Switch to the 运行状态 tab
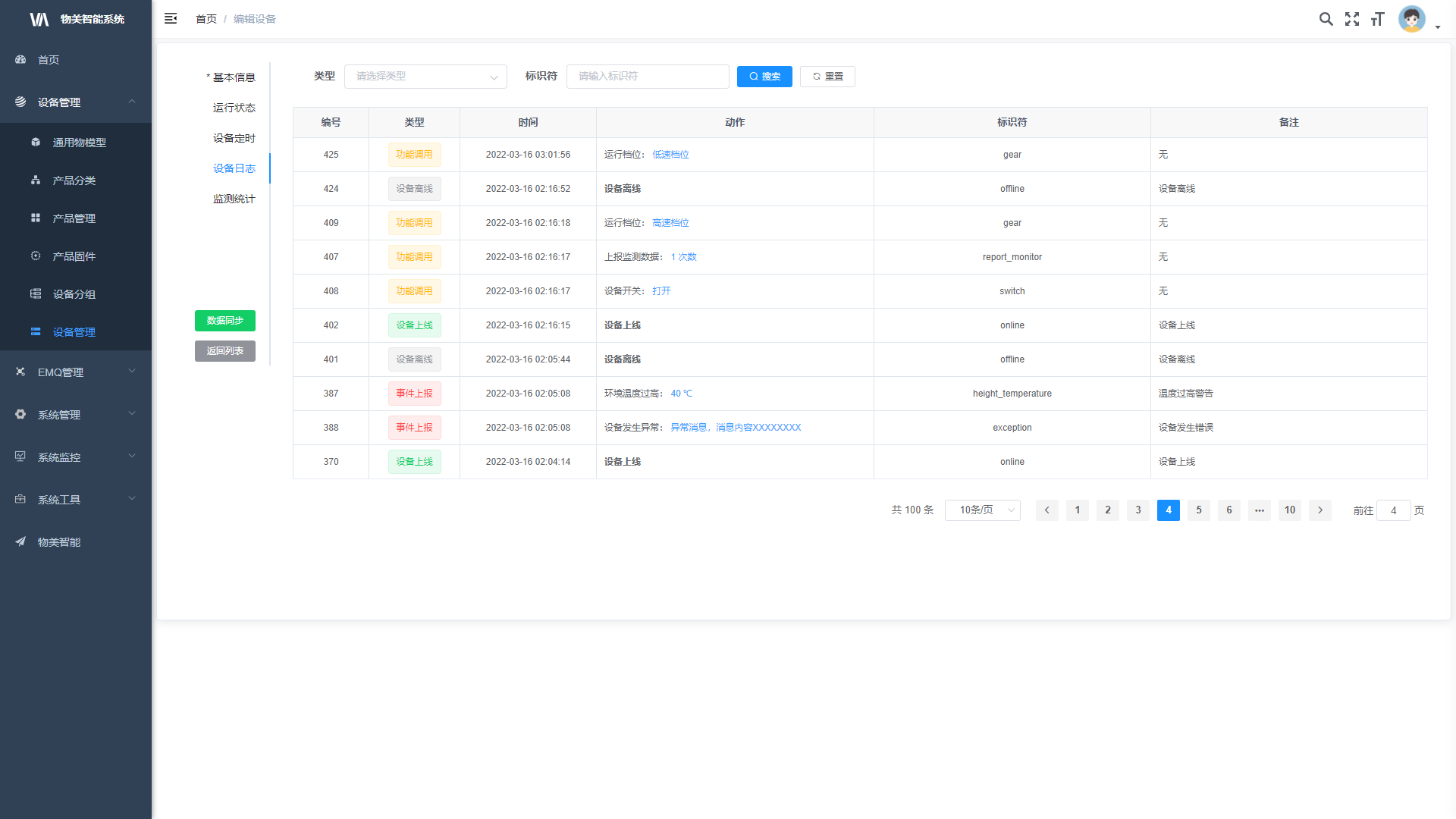Image resolution: width=1456 pixels, height=819 pixels. click(x=234, y=108)
